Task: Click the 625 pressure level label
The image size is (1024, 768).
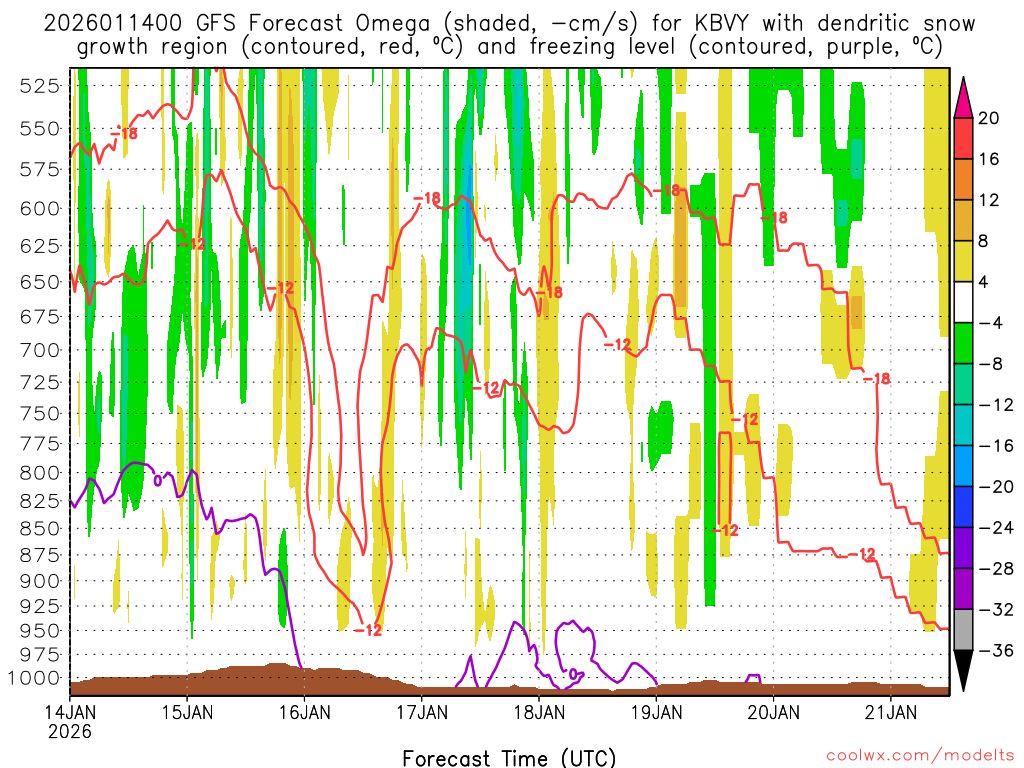Action: tap(40, 246)
